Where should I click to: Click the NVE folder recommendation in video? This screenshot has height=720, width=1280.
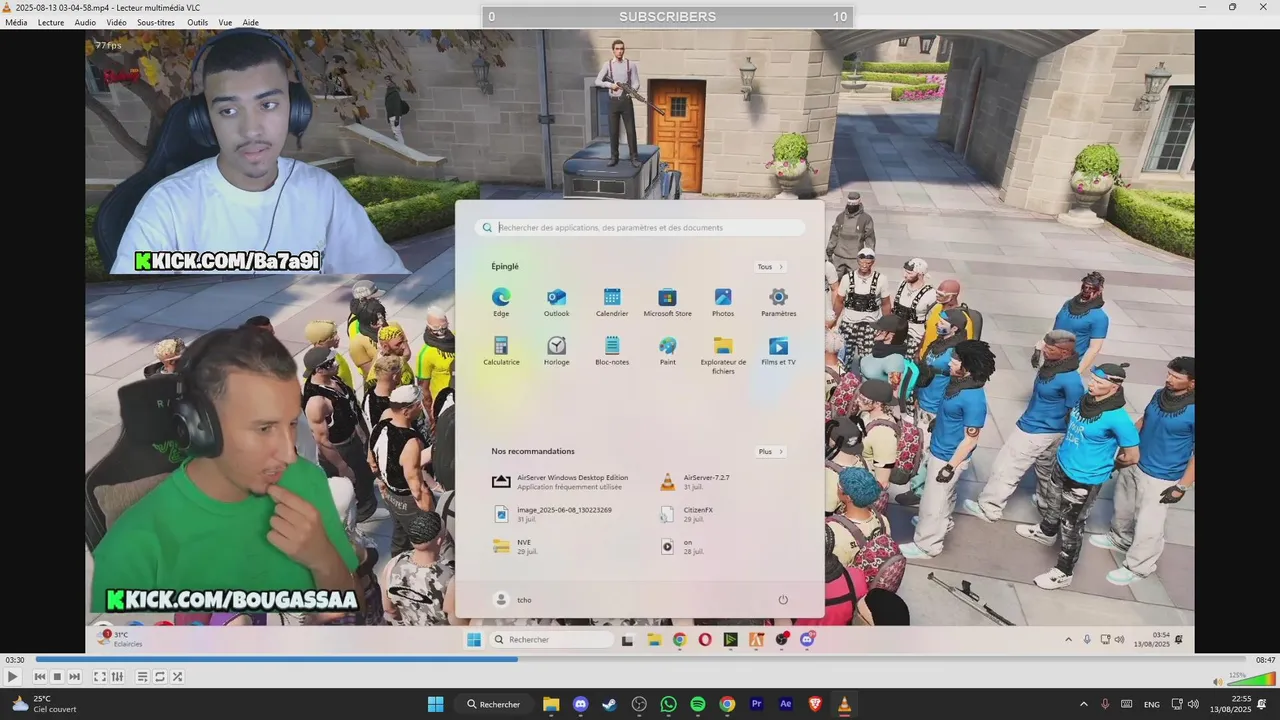click(x=516, y=546)
